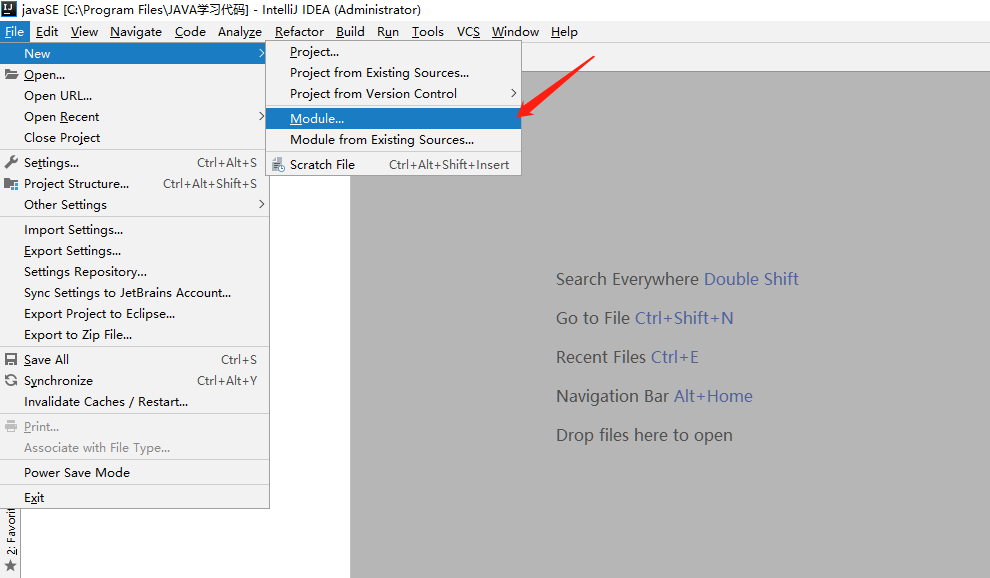
Task: Choose Import Settings...
Action: (134, 230)
